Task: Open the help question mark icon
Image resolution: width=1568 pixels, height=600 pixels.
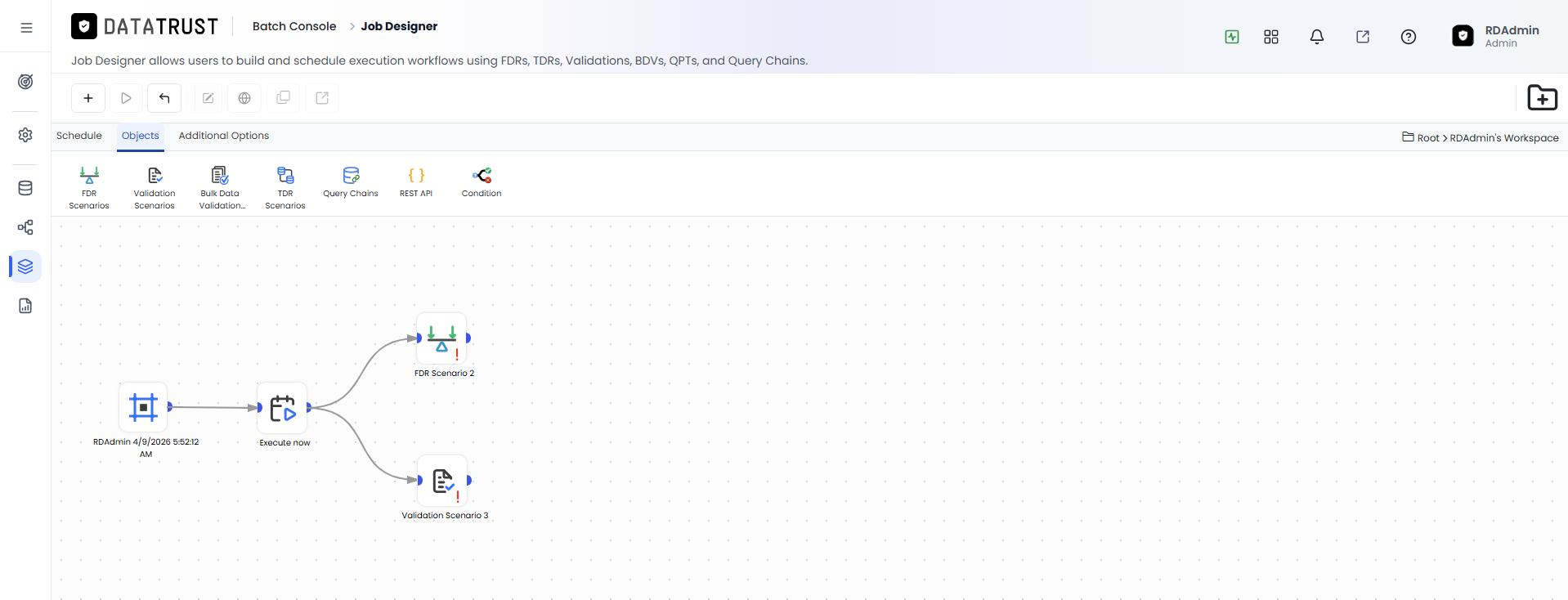Action: tap(1409, 37)
